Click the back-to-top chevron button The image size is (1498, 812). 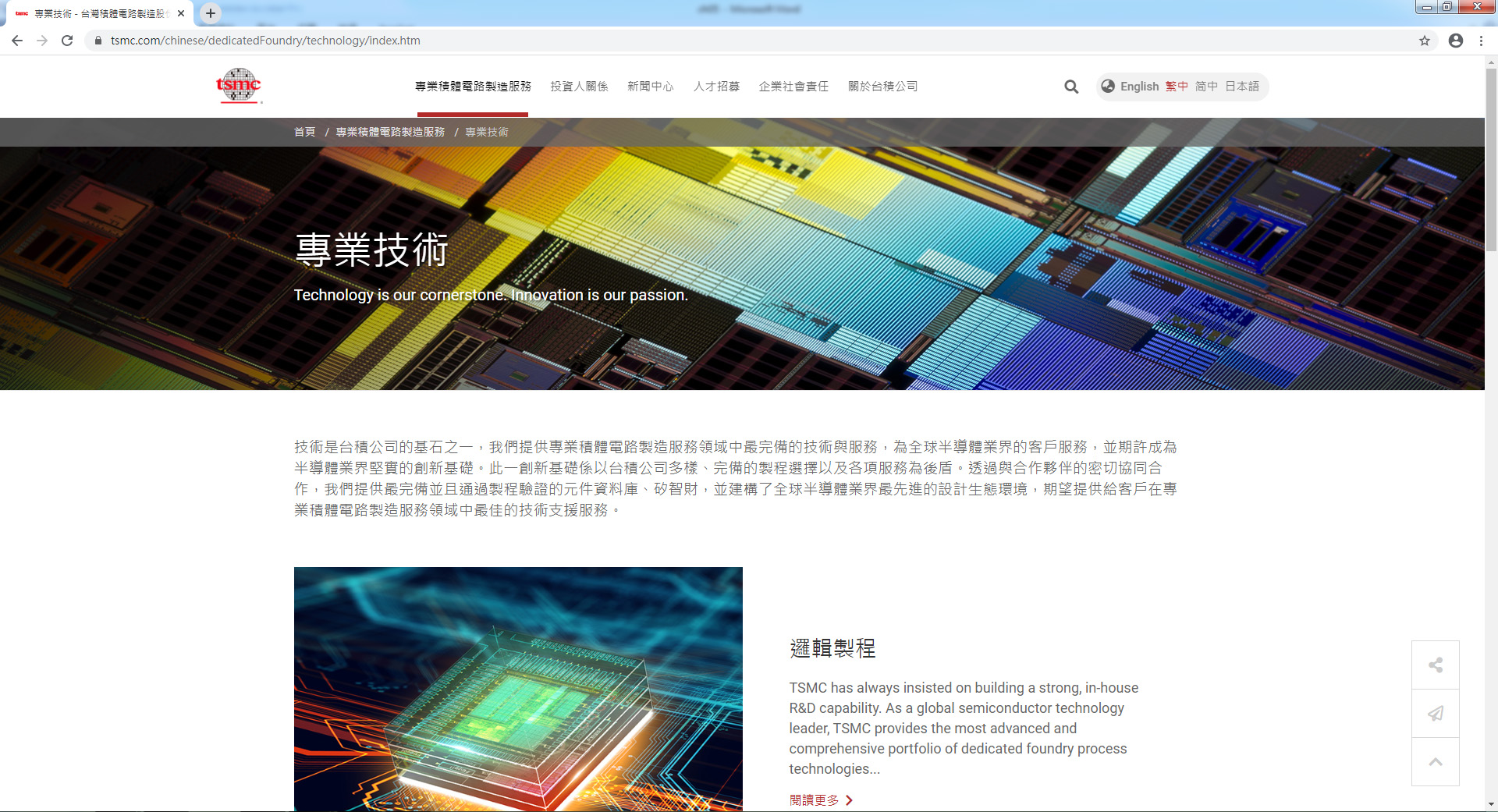coord(1436,762)
